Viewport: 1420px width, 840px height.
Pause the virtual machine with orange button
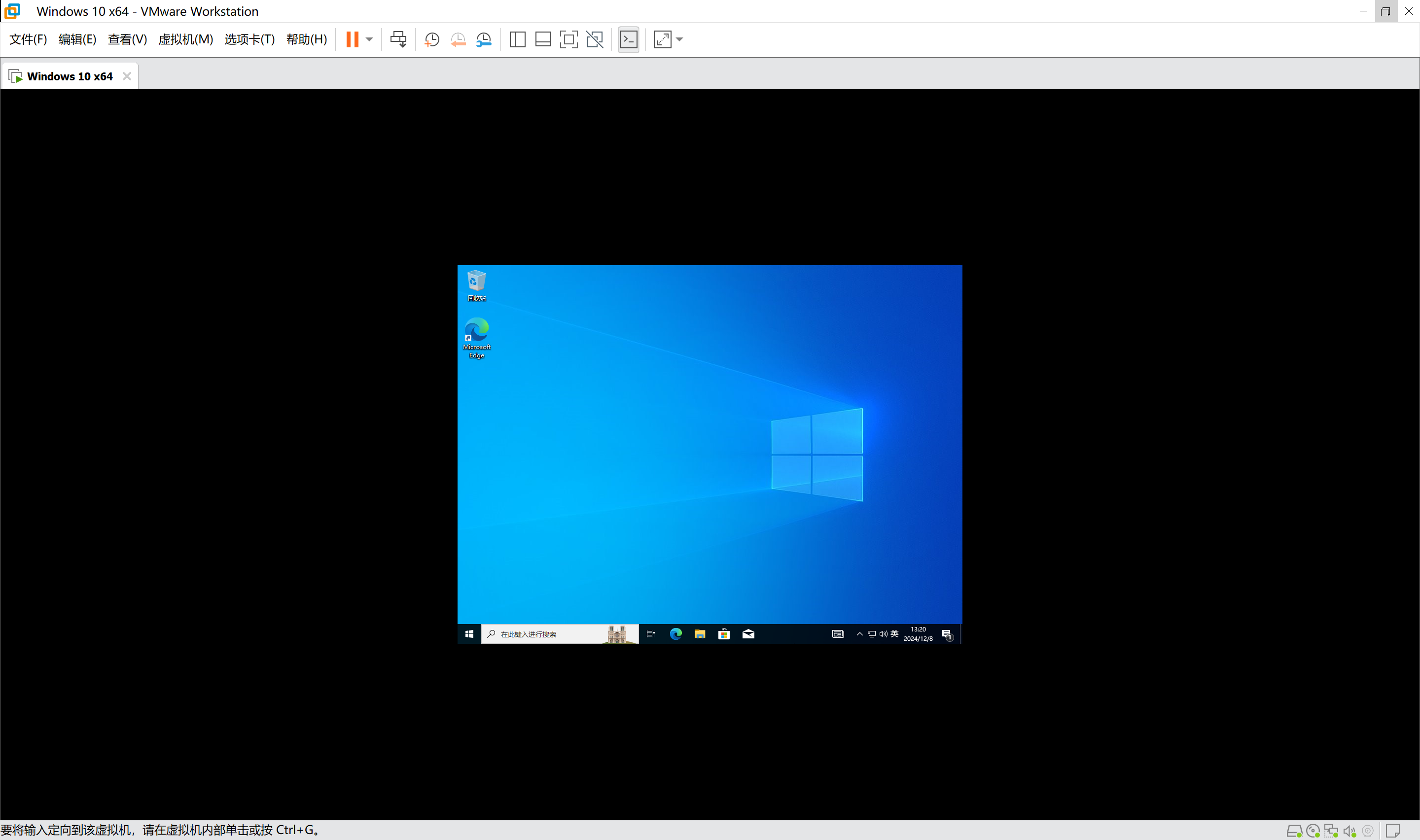tap(352, 39)
